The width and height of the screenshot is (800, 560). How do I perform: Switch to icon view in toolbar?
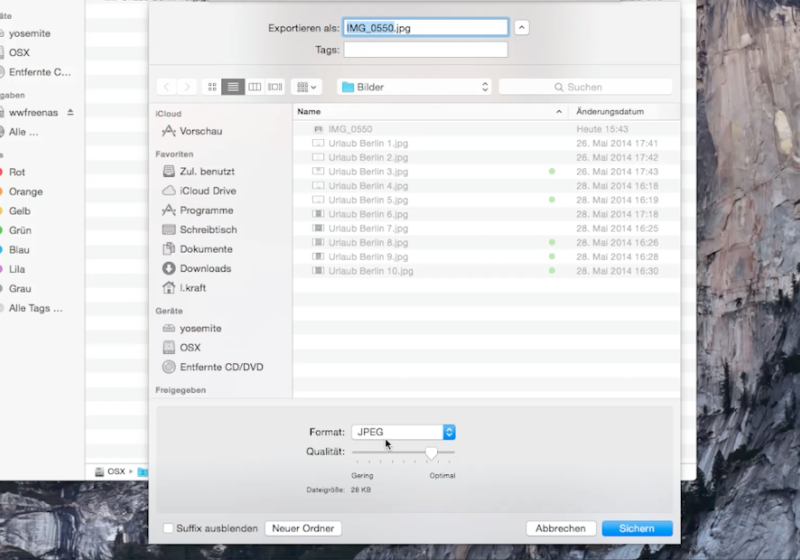pyautogui.click(x=212, y=87)
